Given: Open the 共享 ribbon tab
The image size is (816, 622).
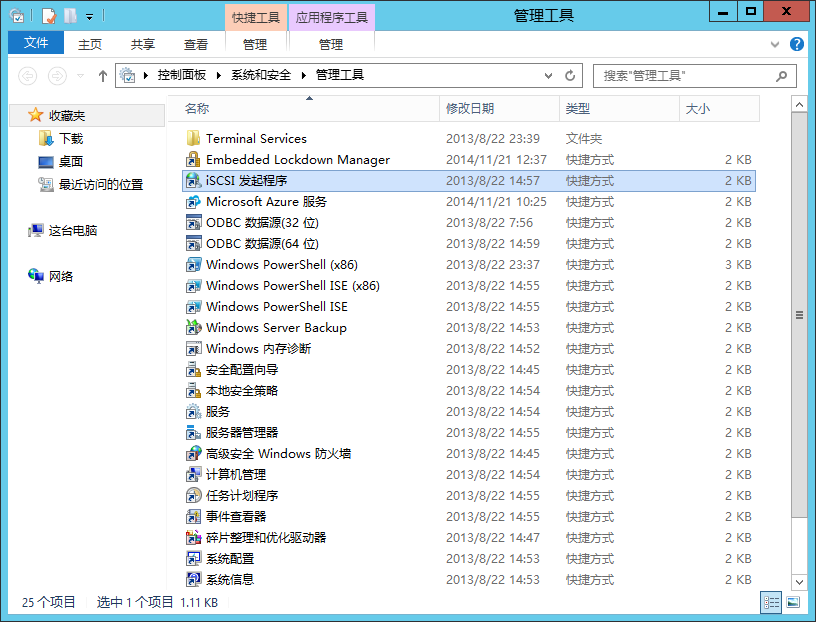Looking at the screenshot, I should tap(143, 44).
